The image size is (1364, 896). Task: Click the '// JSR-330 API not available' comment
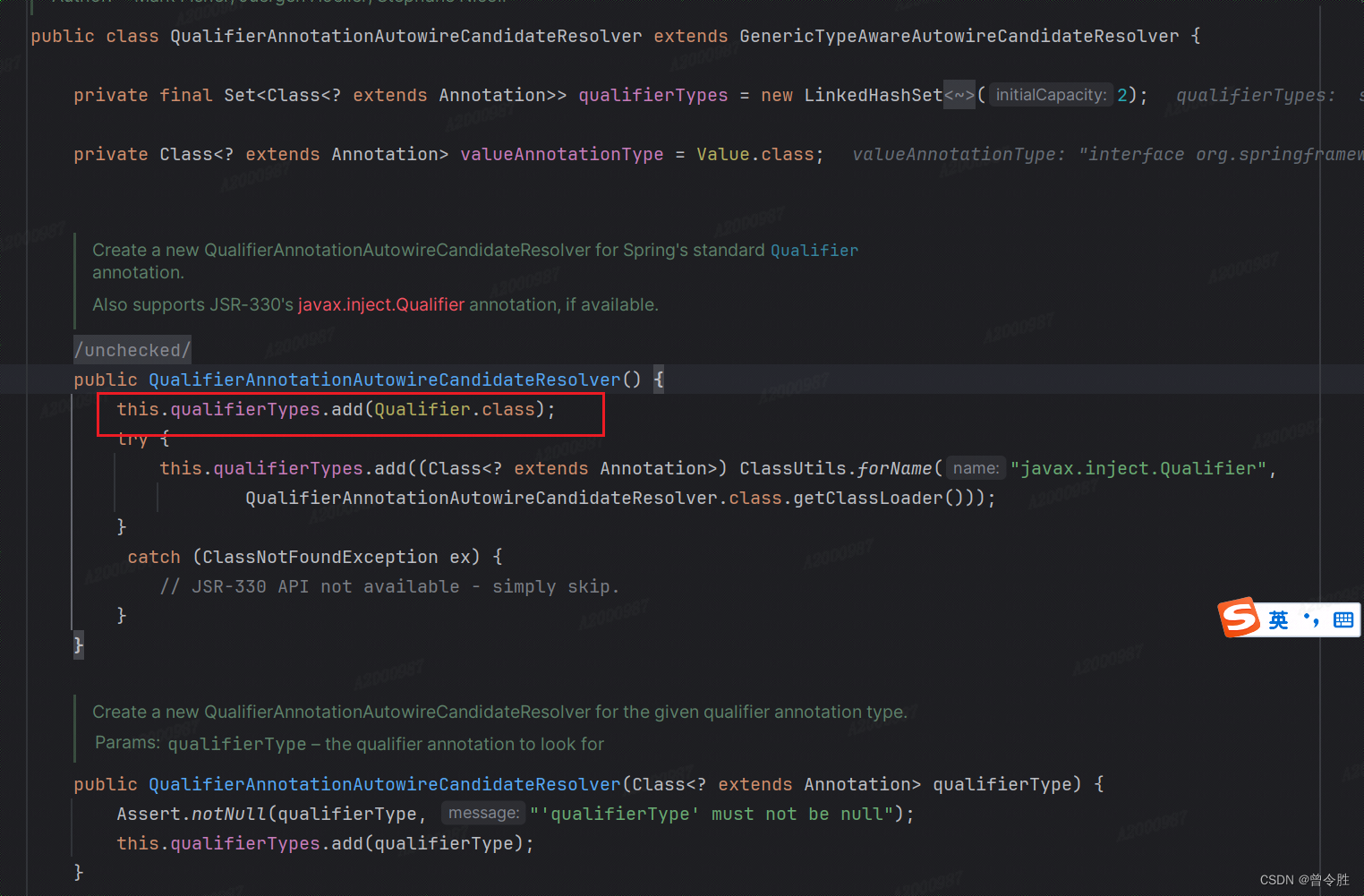point(389,586)
